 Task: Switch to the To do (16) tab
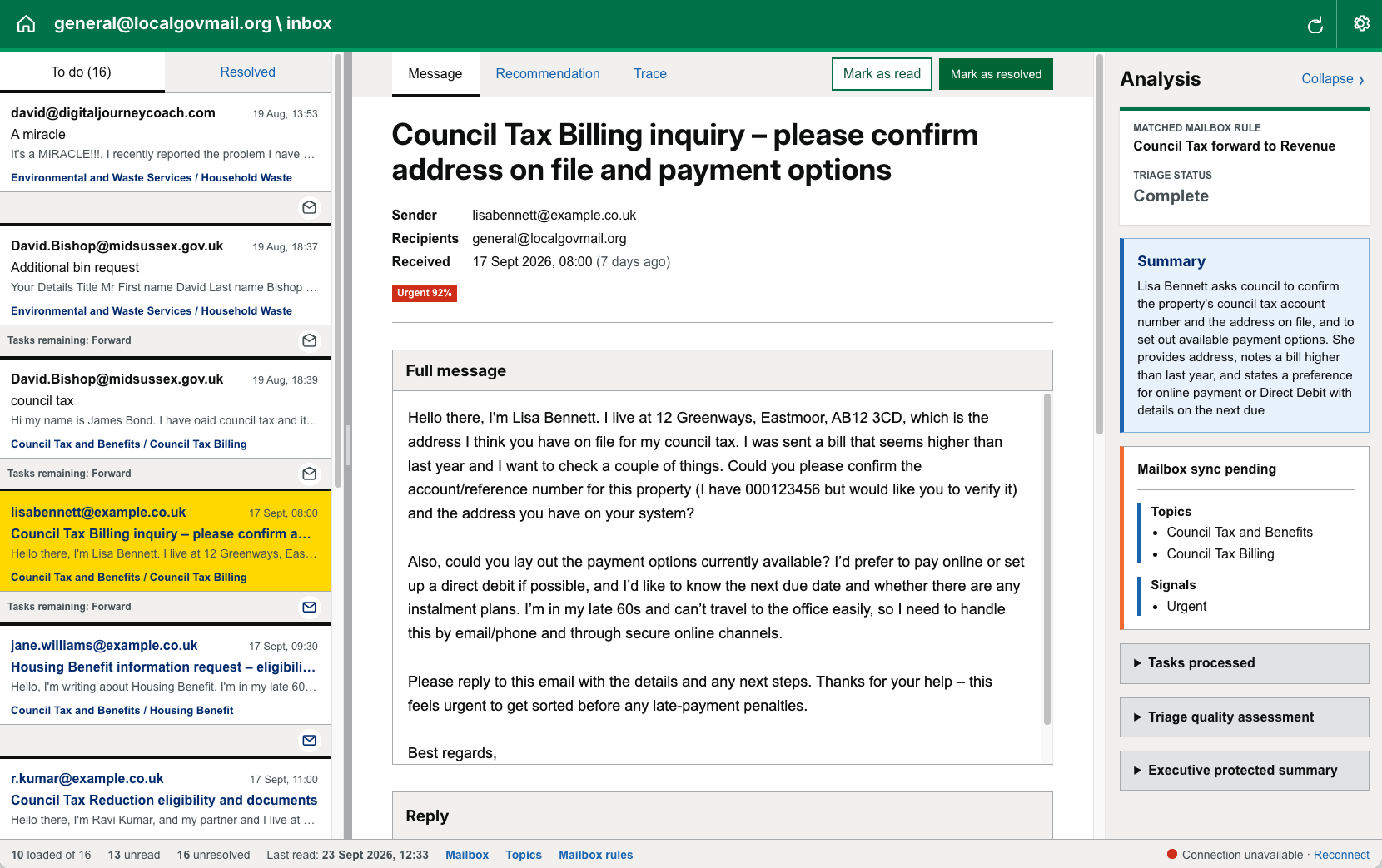pos(82,72)
